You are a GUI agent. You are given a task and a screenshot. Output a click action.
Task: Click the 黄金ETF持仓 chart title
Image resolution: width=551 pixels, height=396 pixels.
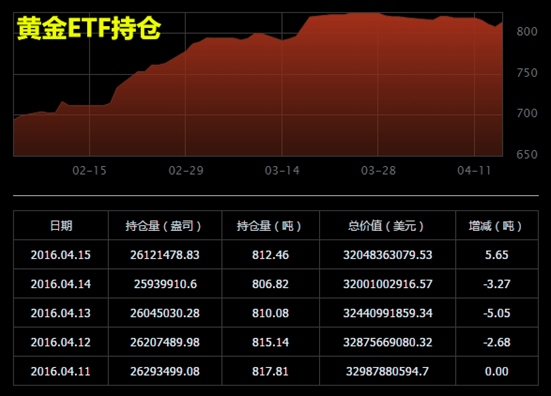[x=89, y=28]
